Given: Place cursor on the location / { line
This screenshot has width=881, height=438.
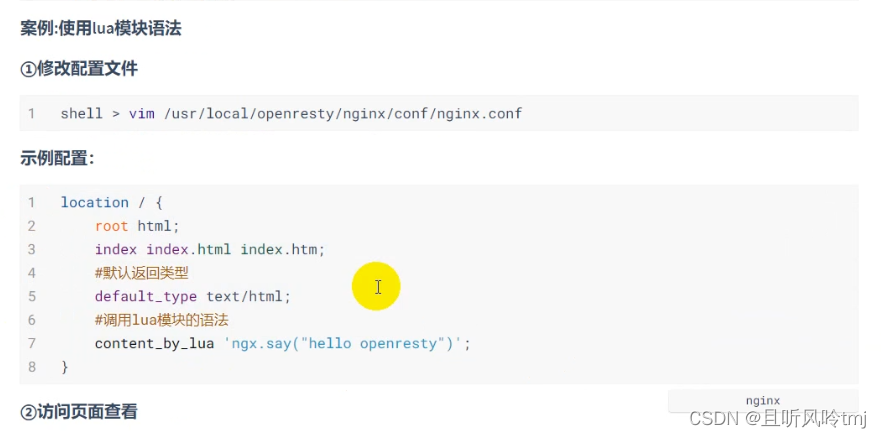Looking at the screenshot, I should click(111, 202).
